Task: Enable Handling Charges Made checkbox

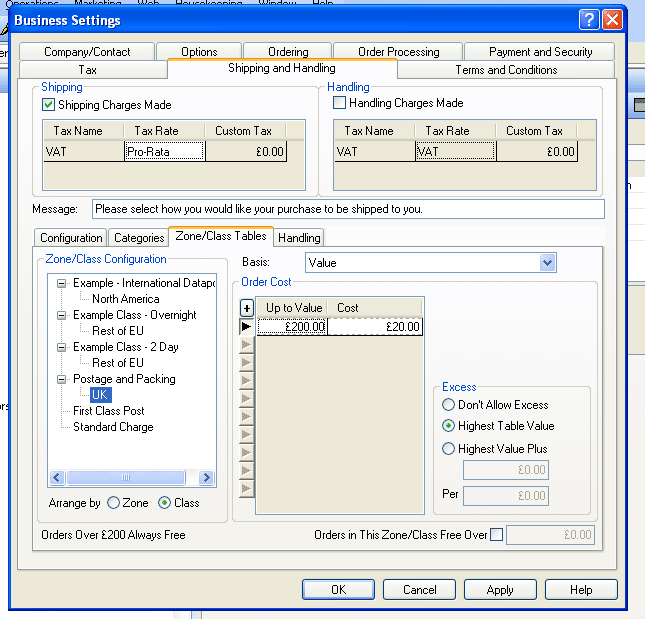Action: [339, 103]
